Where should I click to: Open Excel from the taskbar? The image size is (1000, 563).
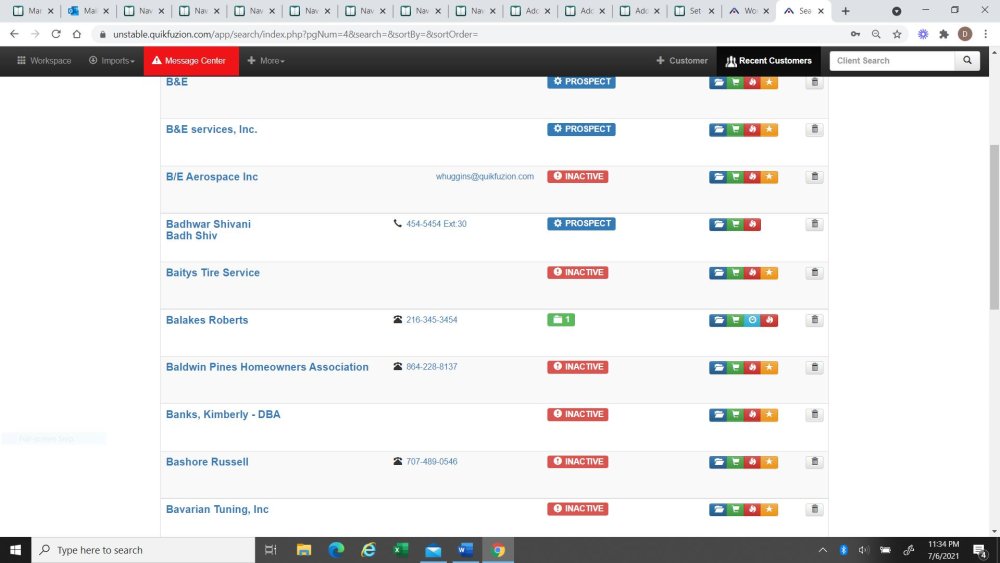[401, 550]
